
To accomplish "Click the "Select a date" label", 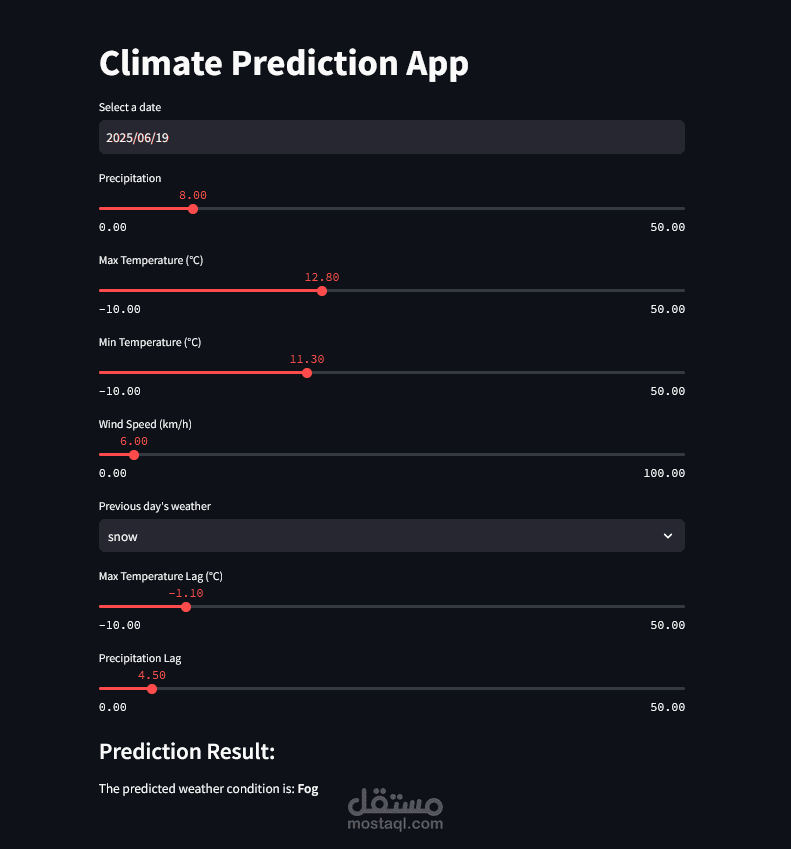I will pos(130,107).
